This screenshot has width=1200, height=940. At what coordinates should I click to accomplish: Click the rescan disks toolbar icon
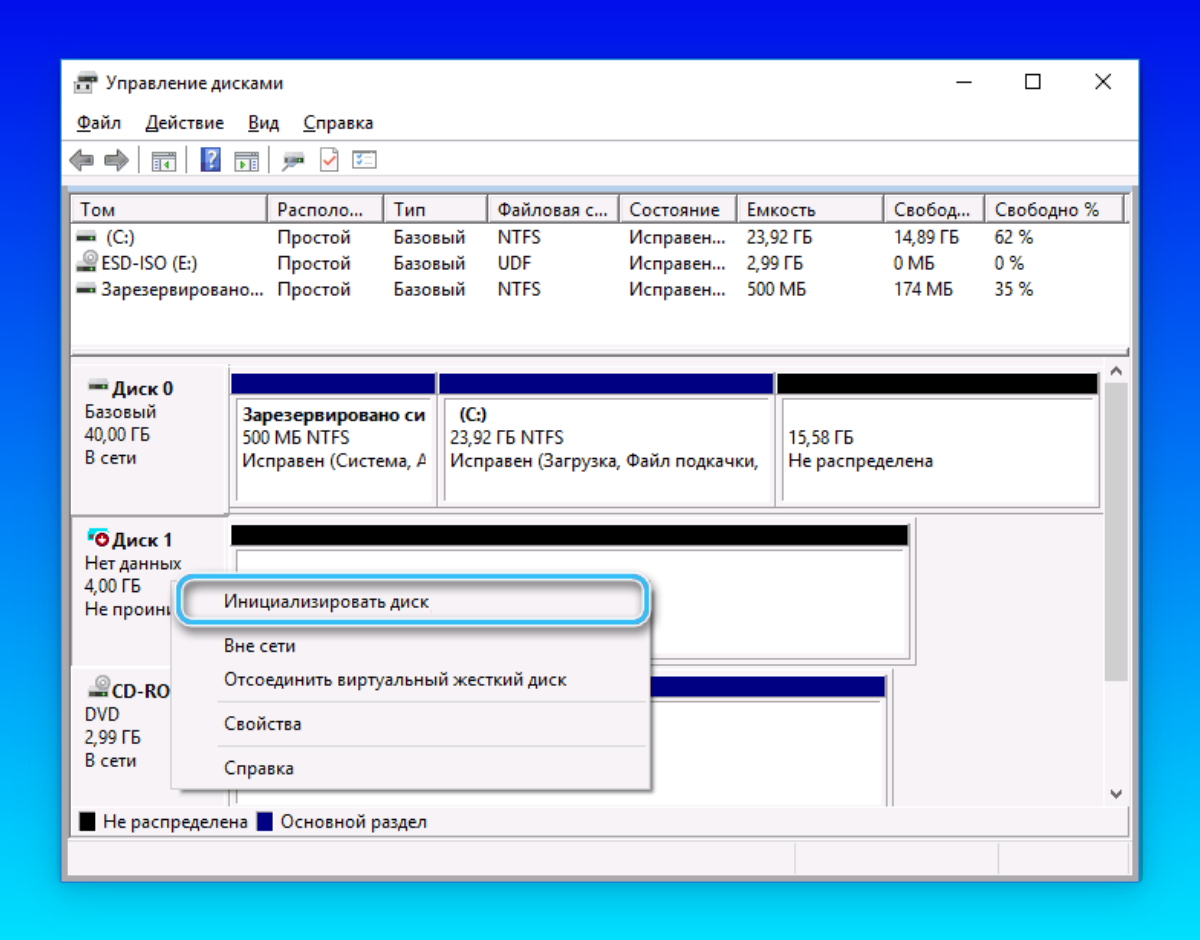pos(293,160)
